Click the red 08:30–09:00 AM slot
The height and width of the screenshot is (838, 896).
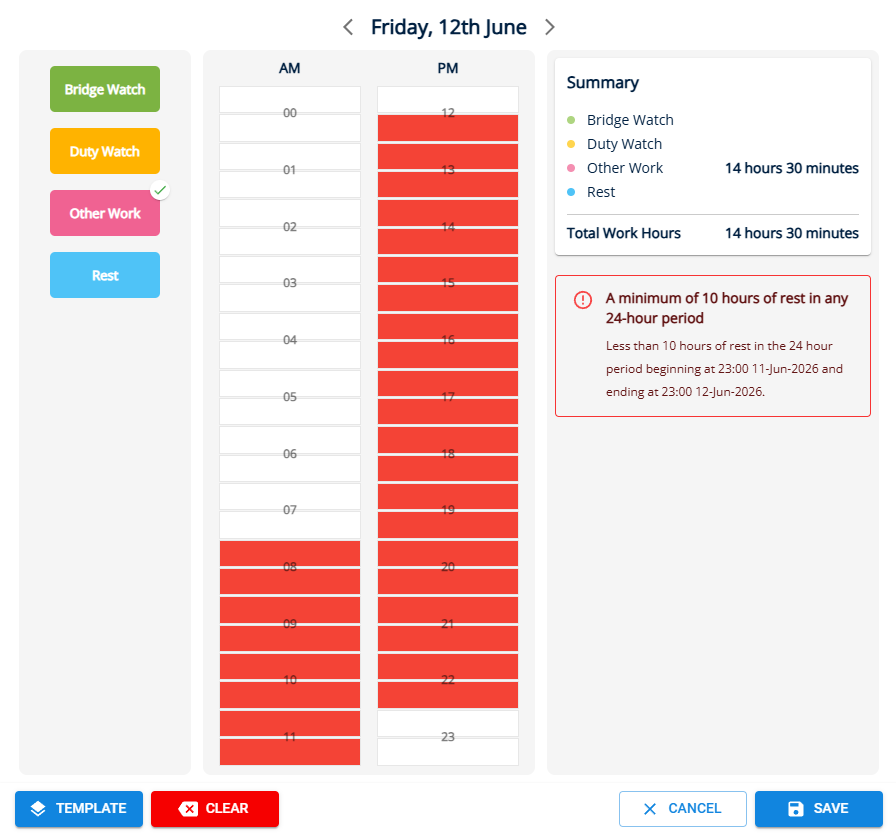290,582
